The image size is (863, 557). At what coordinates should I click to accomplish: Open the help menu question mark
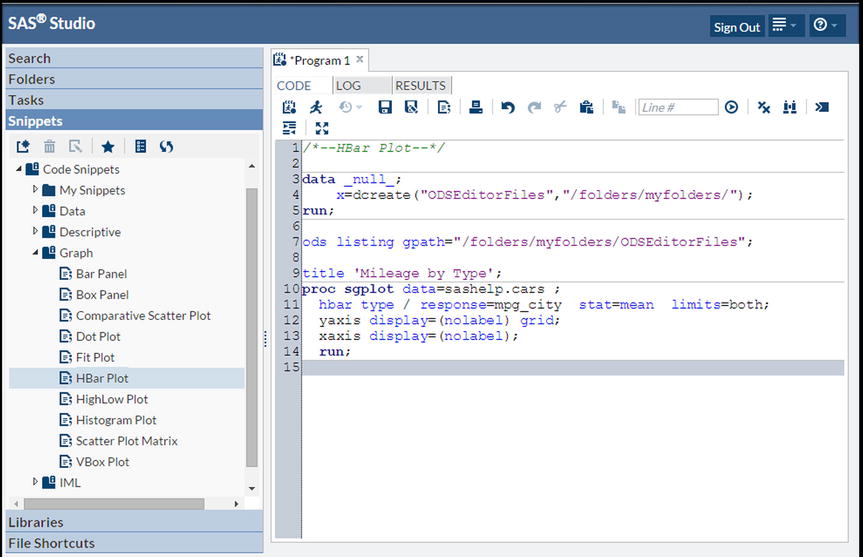pyautogui.click(x=827, y=25)
